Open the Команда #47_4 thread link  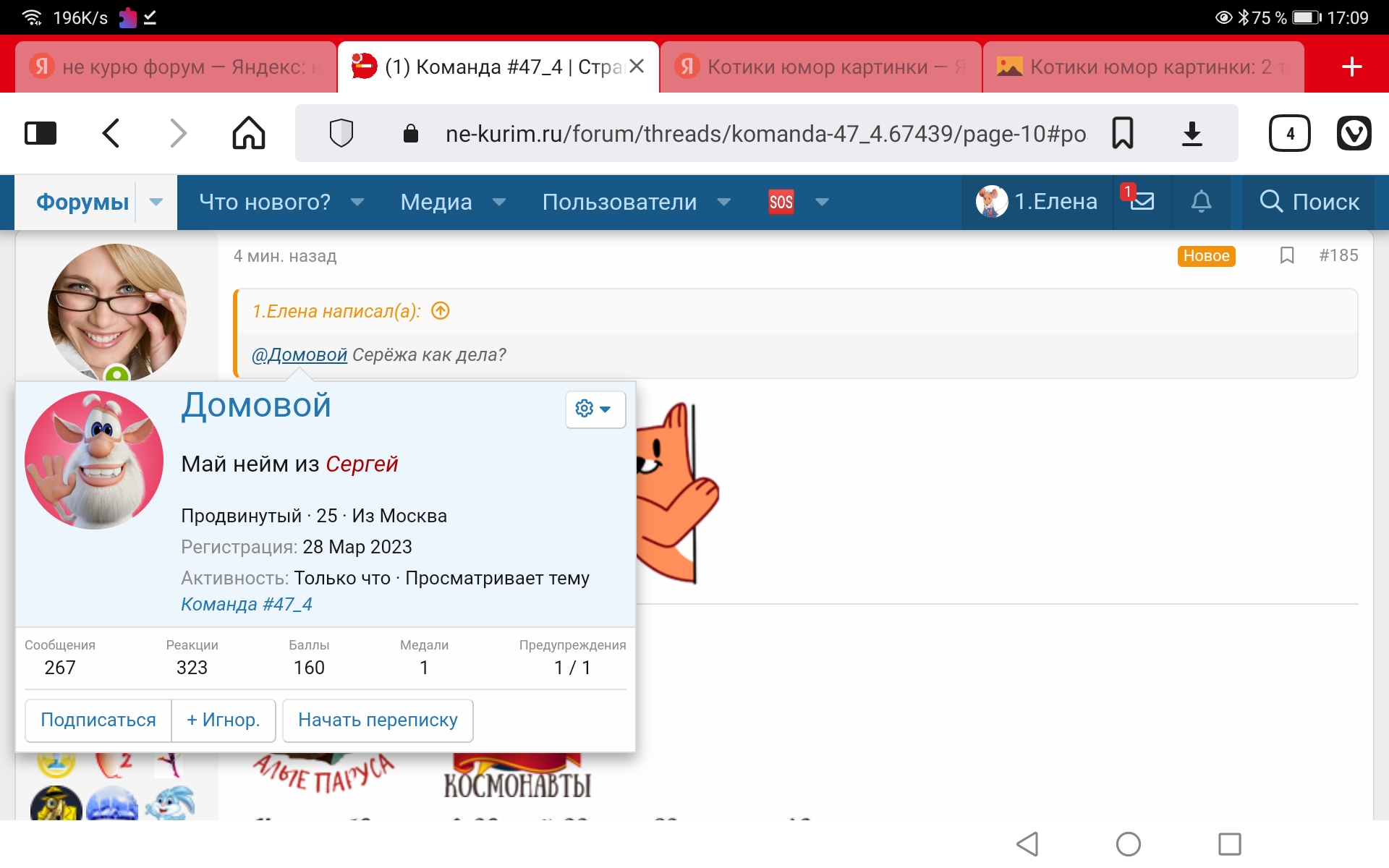[x=246, y=604]
